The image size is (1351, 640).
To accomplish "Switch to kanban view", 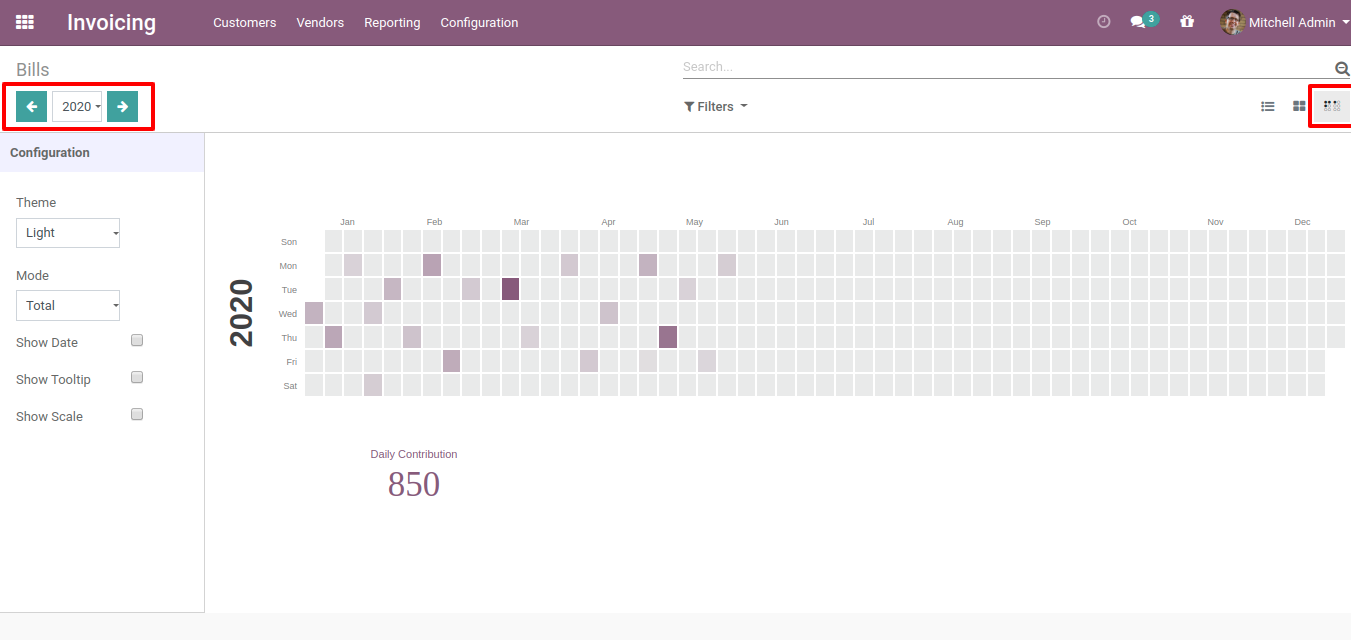I will click(1299, 106).
